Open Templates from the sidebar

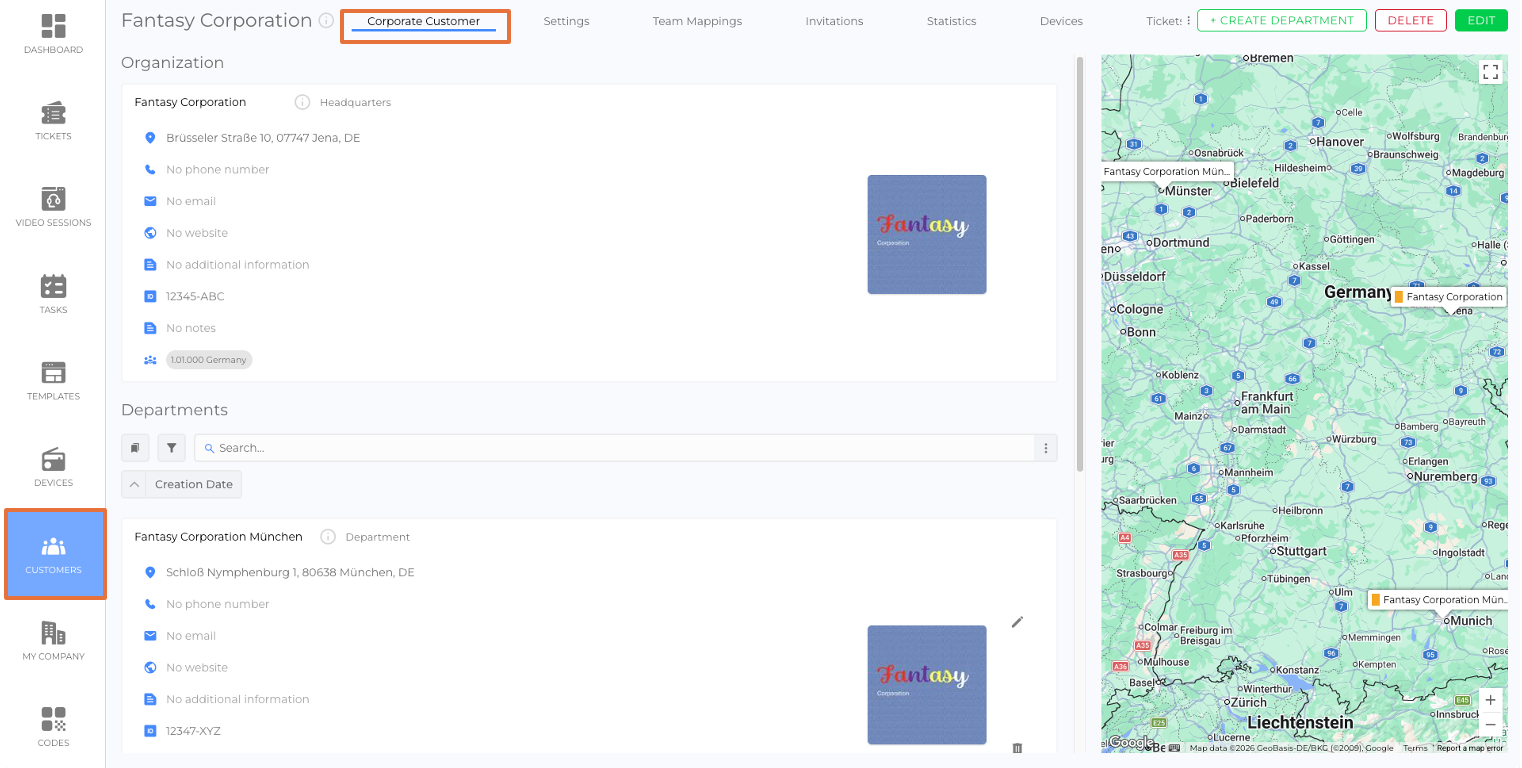53,380
